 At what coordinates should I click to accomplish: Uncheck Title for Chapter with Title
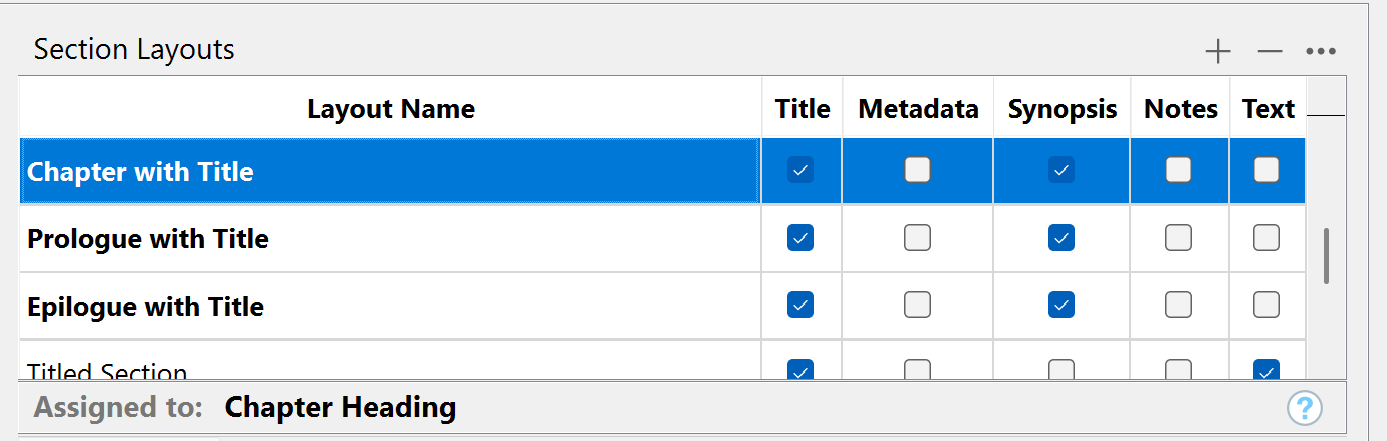(x=800, y=170)
